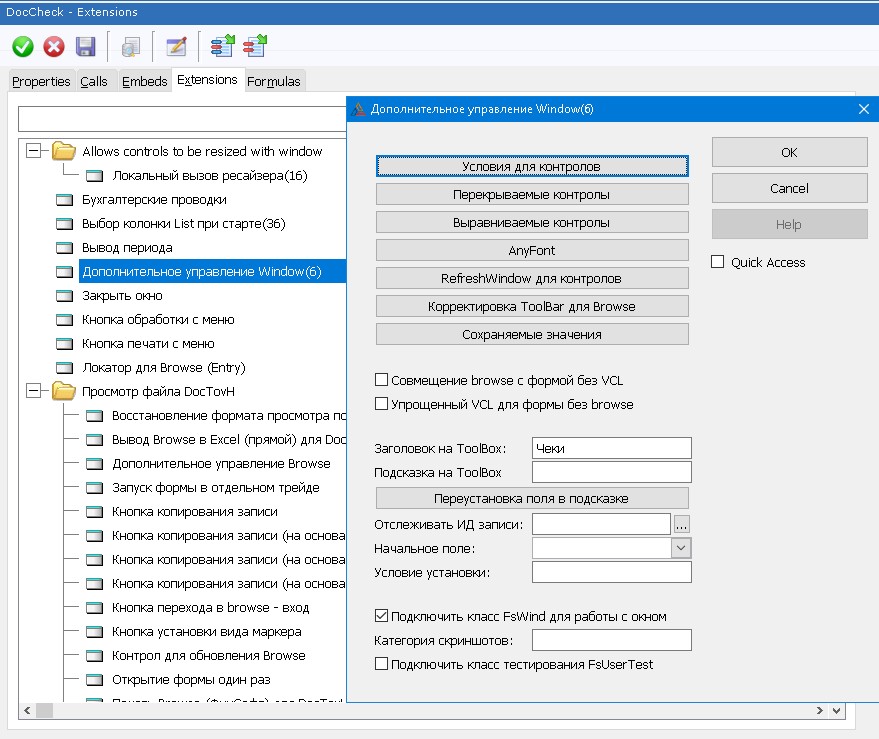Open the Начальное поле dropdown
Image resolution: width=879 pixels, height=739 pixels.
click(x=681, y=548)
